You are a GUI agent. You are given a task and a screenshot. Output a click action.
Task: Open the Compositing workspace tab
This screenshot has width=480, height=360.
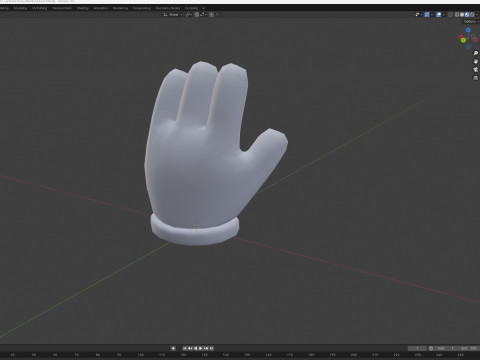142,8
